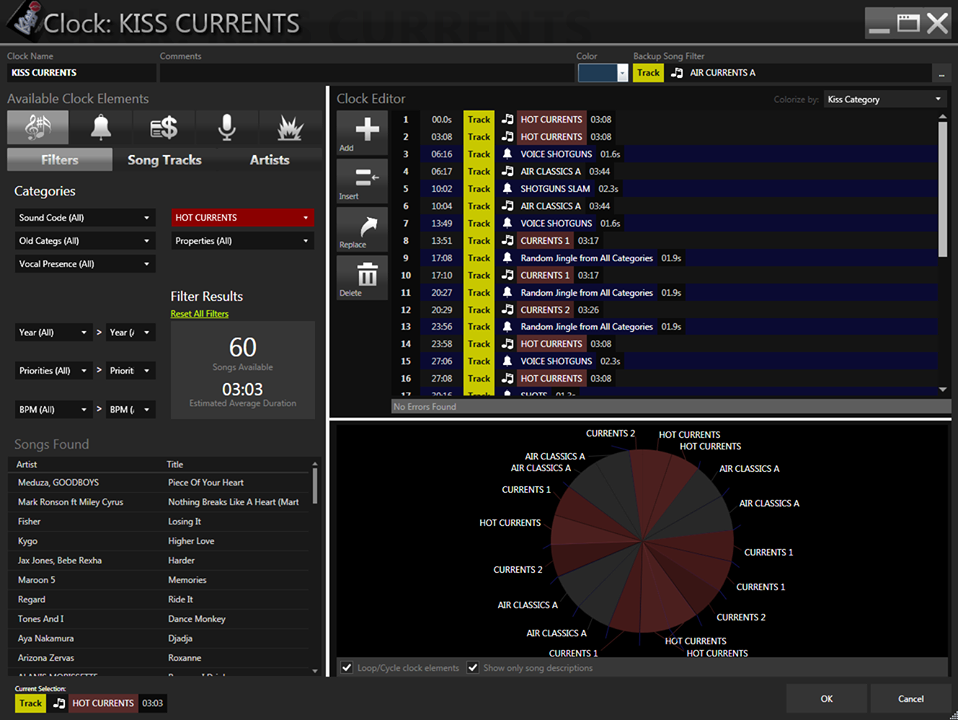Viewport: 958px width, 720px height.
Task: Click the ellipsis button beside Backup Song Filter
Action: click(x=941, y=73)
